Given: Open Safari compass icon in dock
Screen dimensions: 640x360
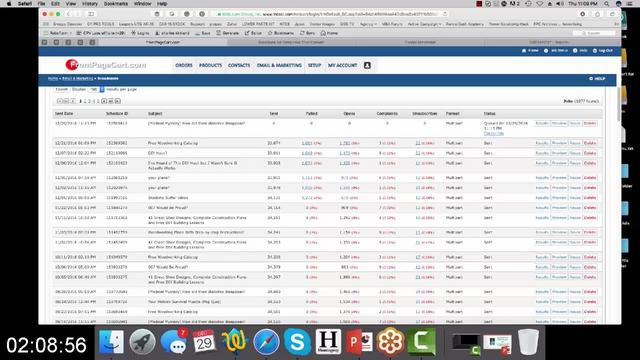Looking at the screenshot, I should (267, 342).
